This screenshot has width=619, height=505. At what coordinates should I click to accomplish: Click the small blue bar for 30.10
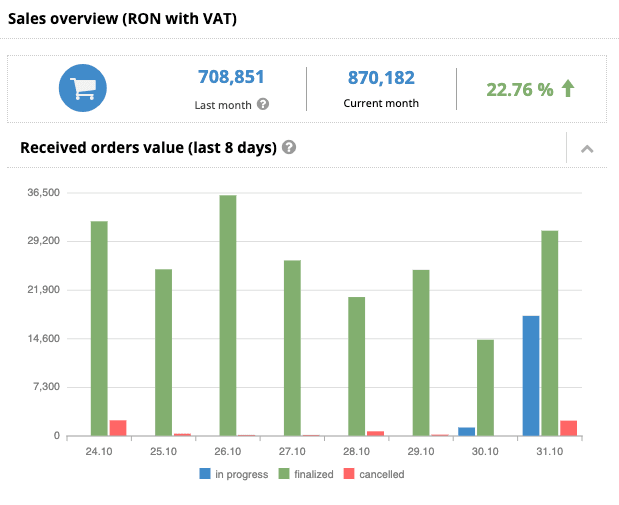click(x=467, y=431)
